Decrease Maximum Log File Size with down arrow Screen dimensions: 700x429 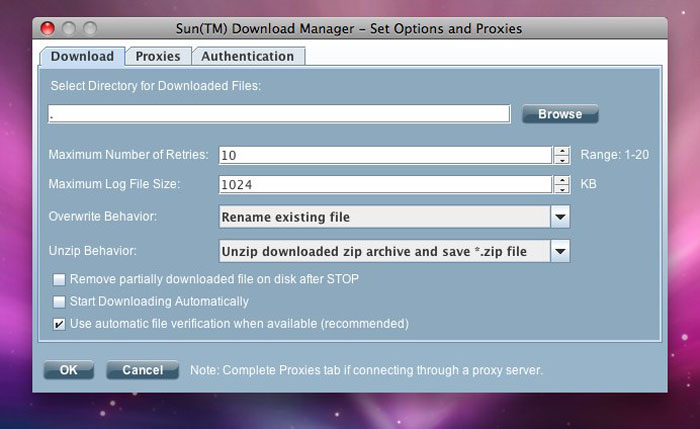coord(561,189)
